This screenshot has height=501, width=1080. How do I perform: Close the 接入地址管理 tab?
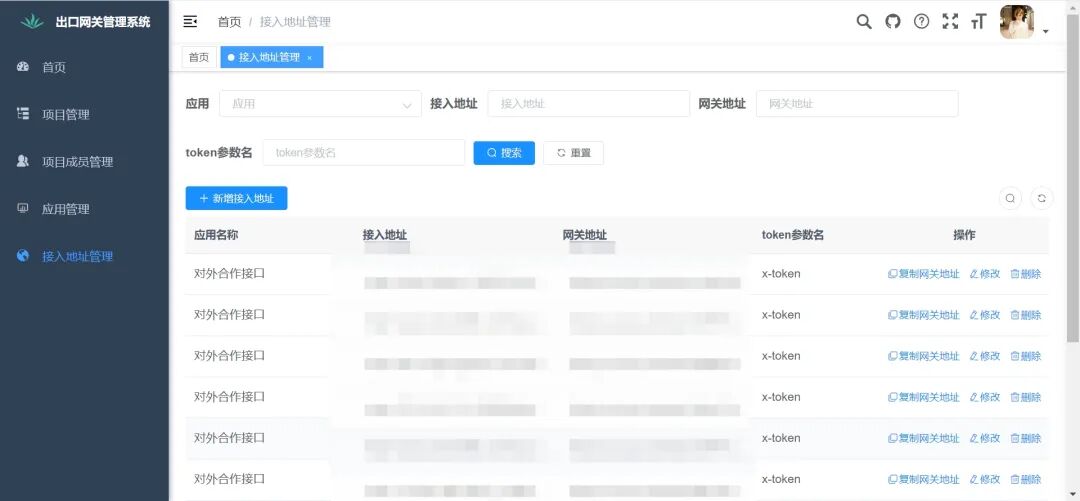coord(310,58)
